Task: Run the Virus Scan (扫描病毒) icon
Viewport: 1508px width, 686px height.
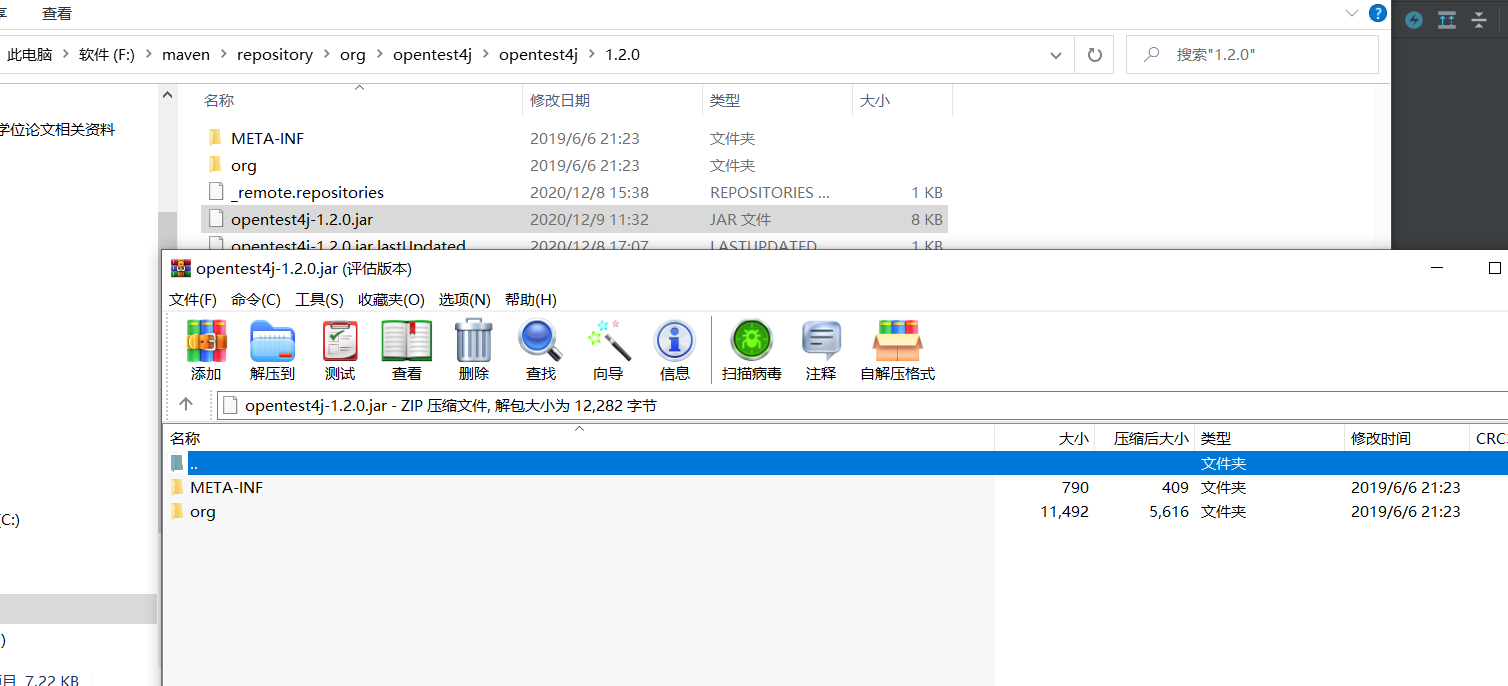Action: coord(751,341)
